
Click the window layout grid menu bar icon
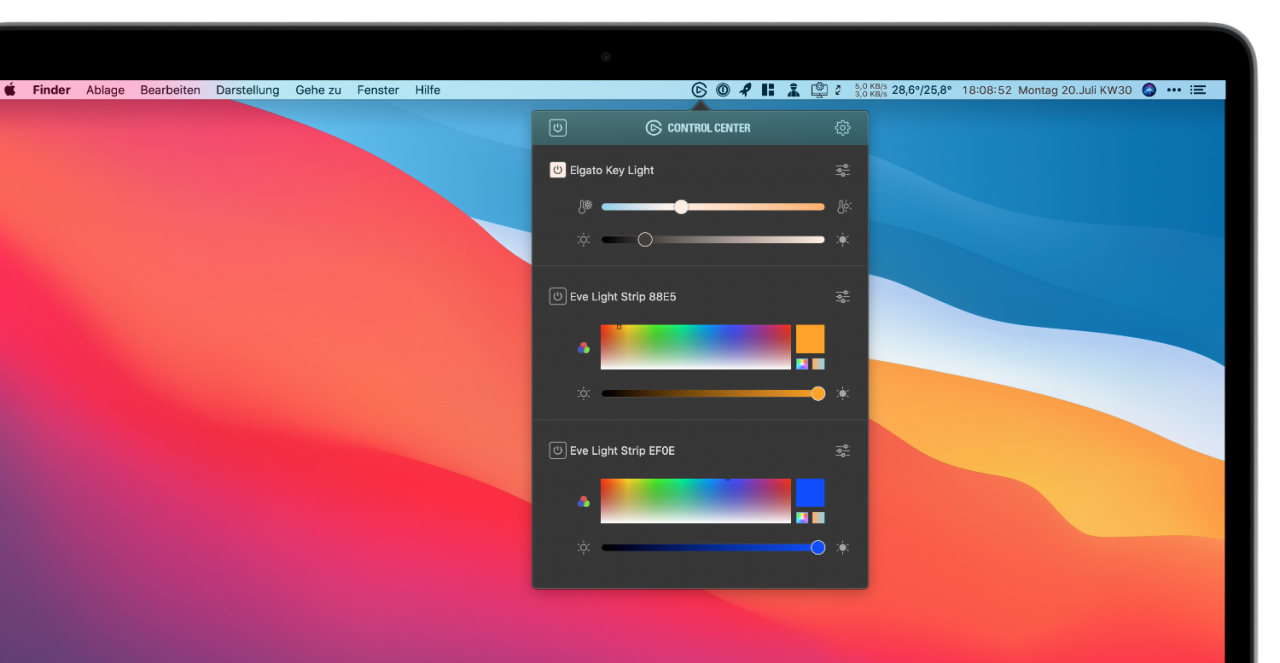(768, 90)
